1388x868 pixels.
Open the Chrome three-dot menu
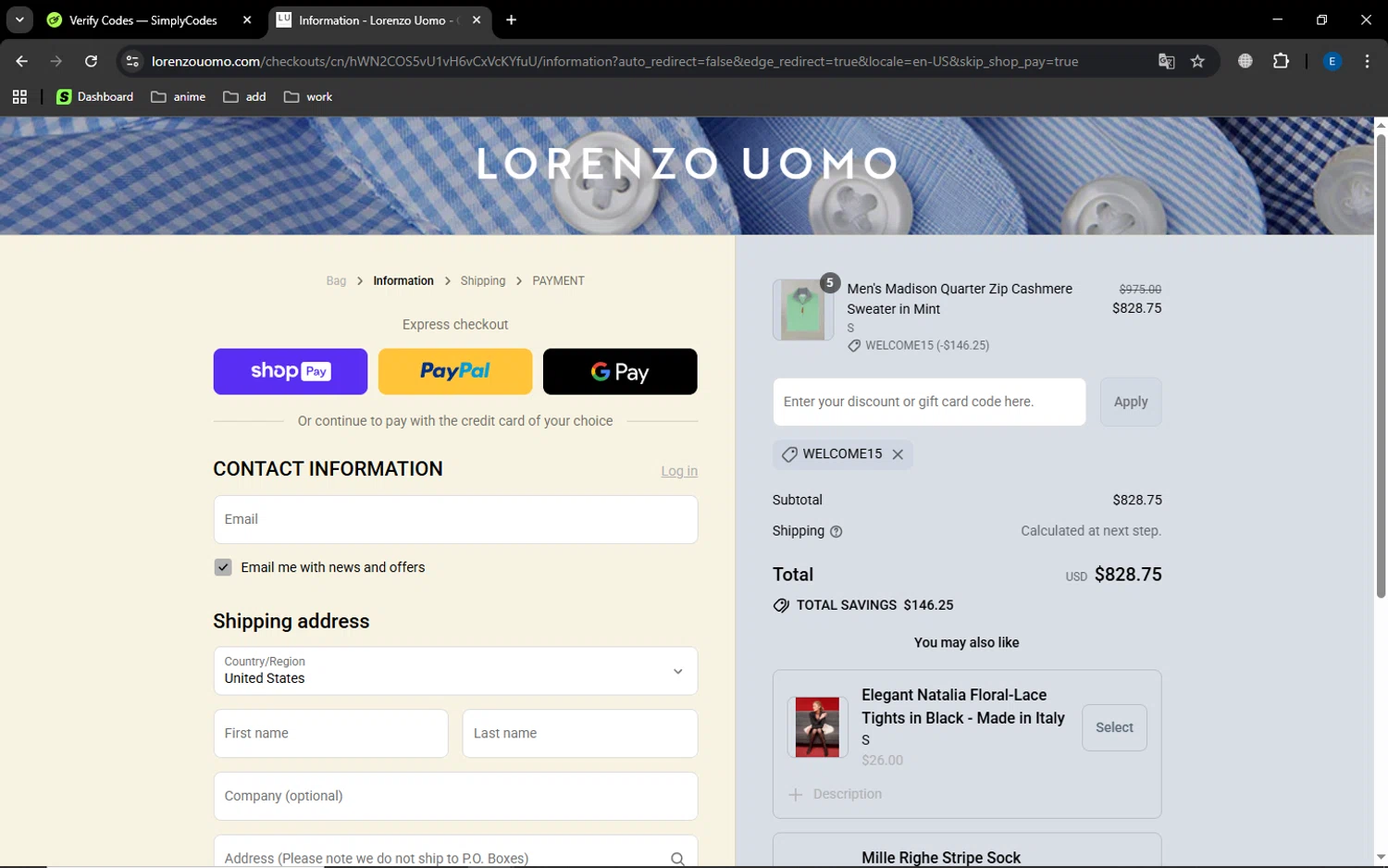[1367, 61]
